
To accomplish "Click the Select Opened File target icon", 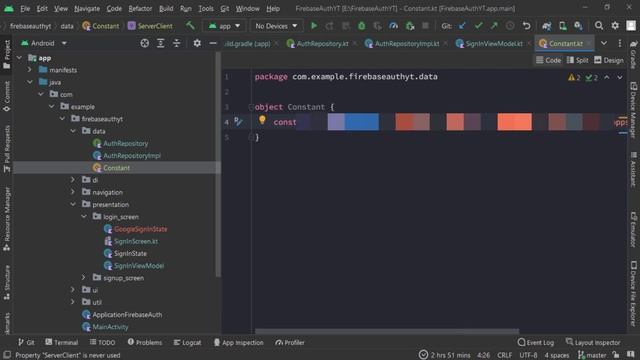I will (144, 43).
